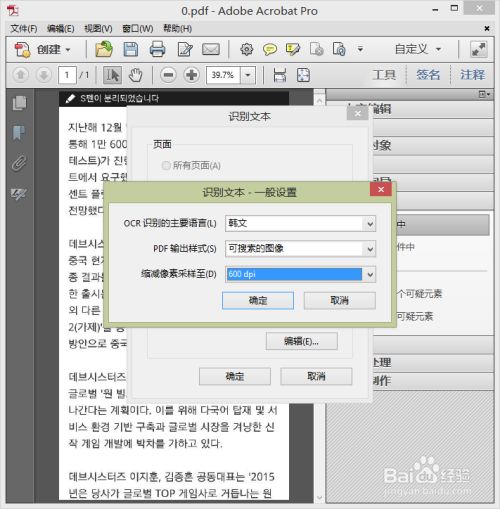The width and height of the screenshot is (500, 509).
Task: Open the 编辑(E) menu
Action: (x=61, y=29)
